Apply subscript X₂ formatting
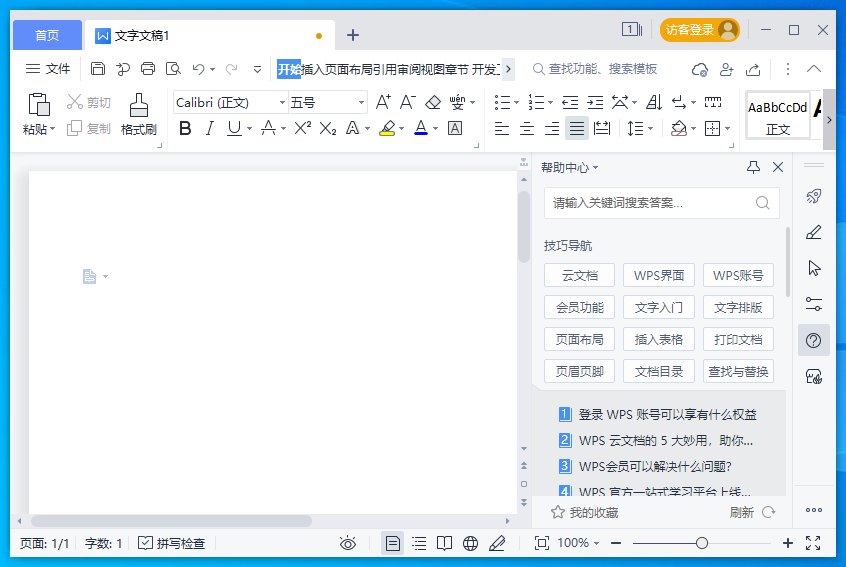The height and width of the screenshot is (567, 846). pyautogui.click(x=328, y=128)
